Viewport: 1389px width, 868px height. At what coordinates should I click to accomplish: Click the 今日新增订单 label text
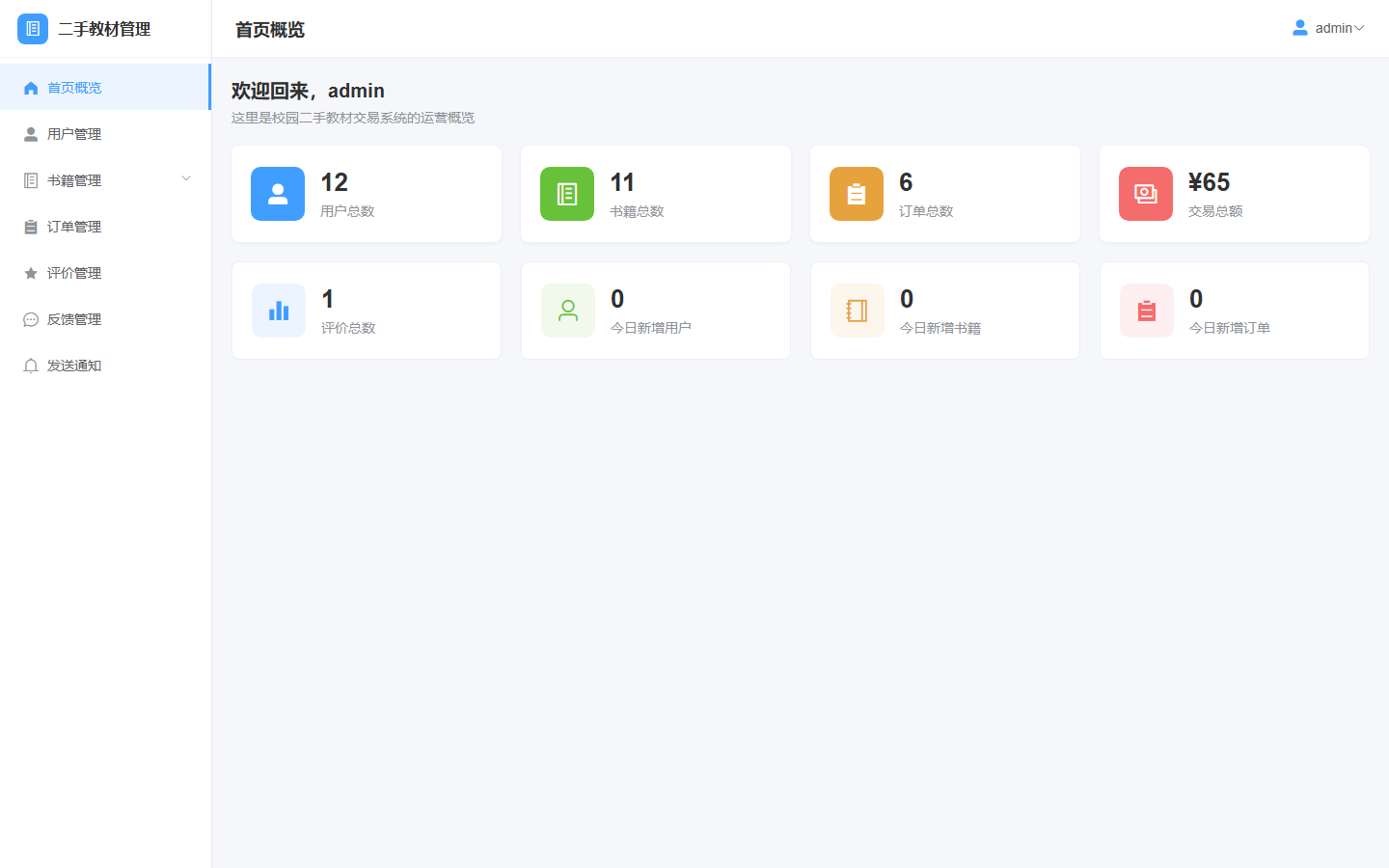(1230, 328)
